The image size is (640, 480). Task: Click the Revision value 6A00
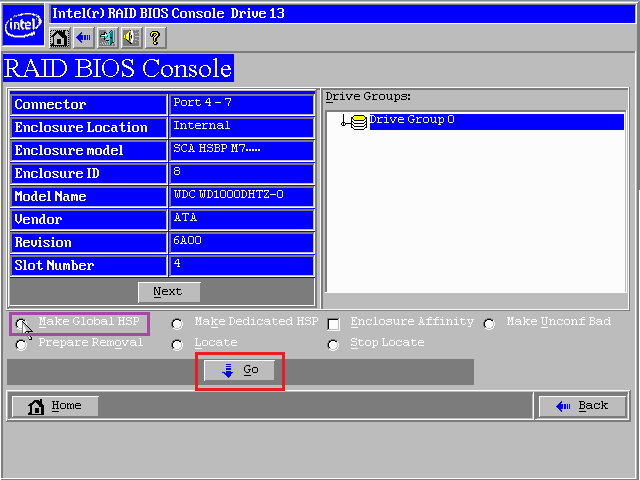click(241, 242)
